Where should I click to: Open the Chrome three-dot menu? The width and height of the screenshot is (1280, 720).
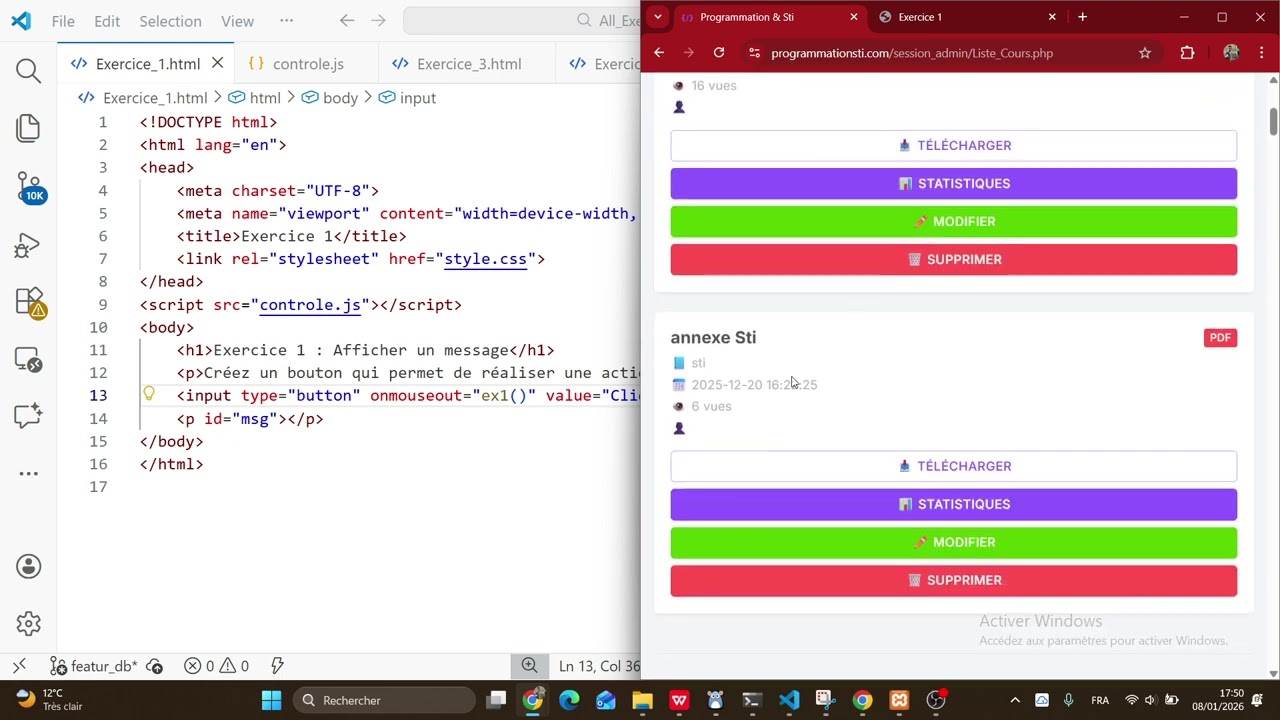coord(1263,53)
